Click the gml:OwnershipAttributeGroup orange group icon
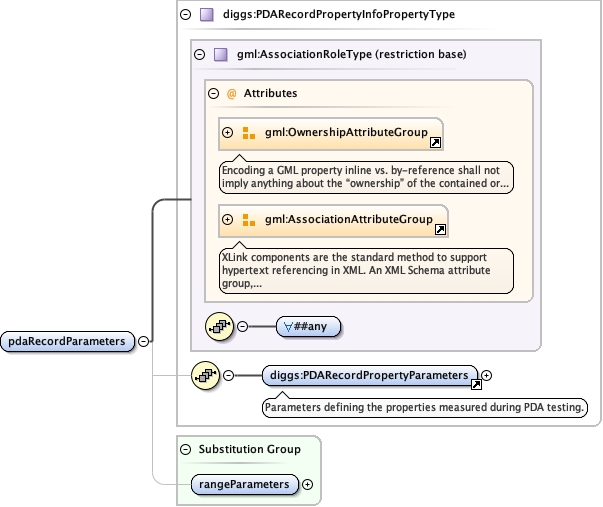 (249, 133)
